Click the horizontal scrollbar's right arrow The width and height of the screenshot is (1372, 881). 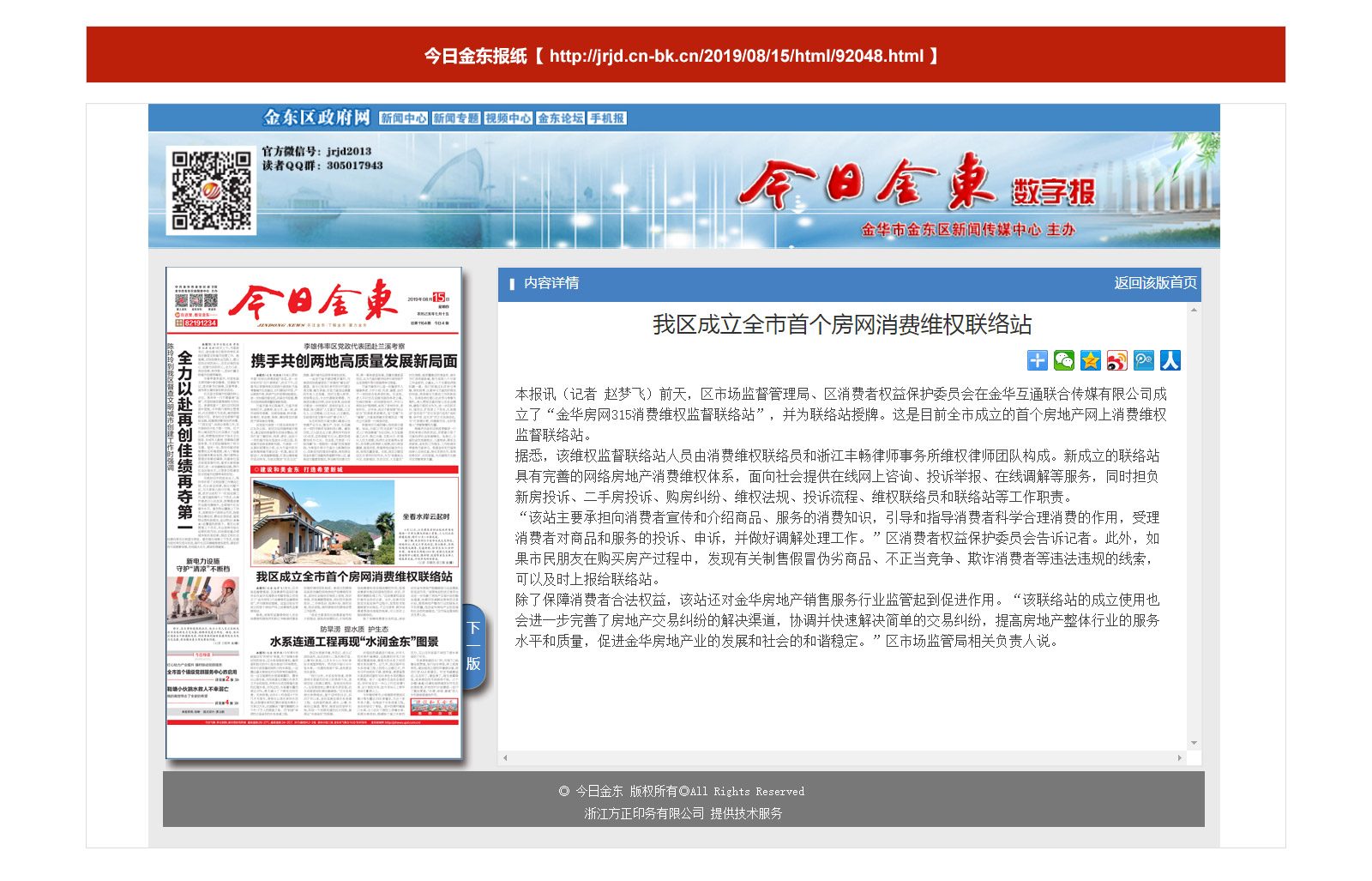click(x=1180, y=757)
